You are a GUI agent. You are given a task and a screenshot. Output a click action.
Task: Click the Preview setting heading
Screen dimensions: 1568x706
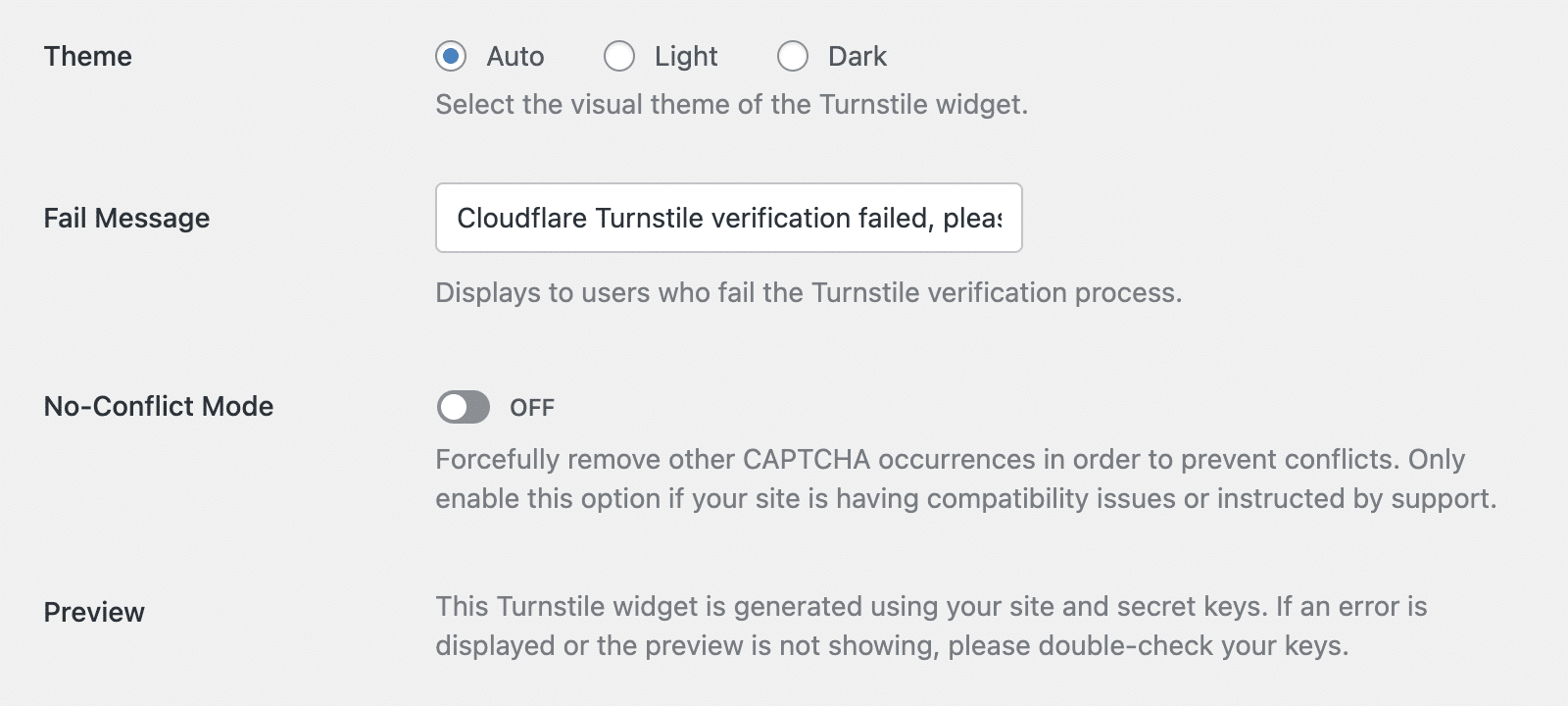coord(94,612)
